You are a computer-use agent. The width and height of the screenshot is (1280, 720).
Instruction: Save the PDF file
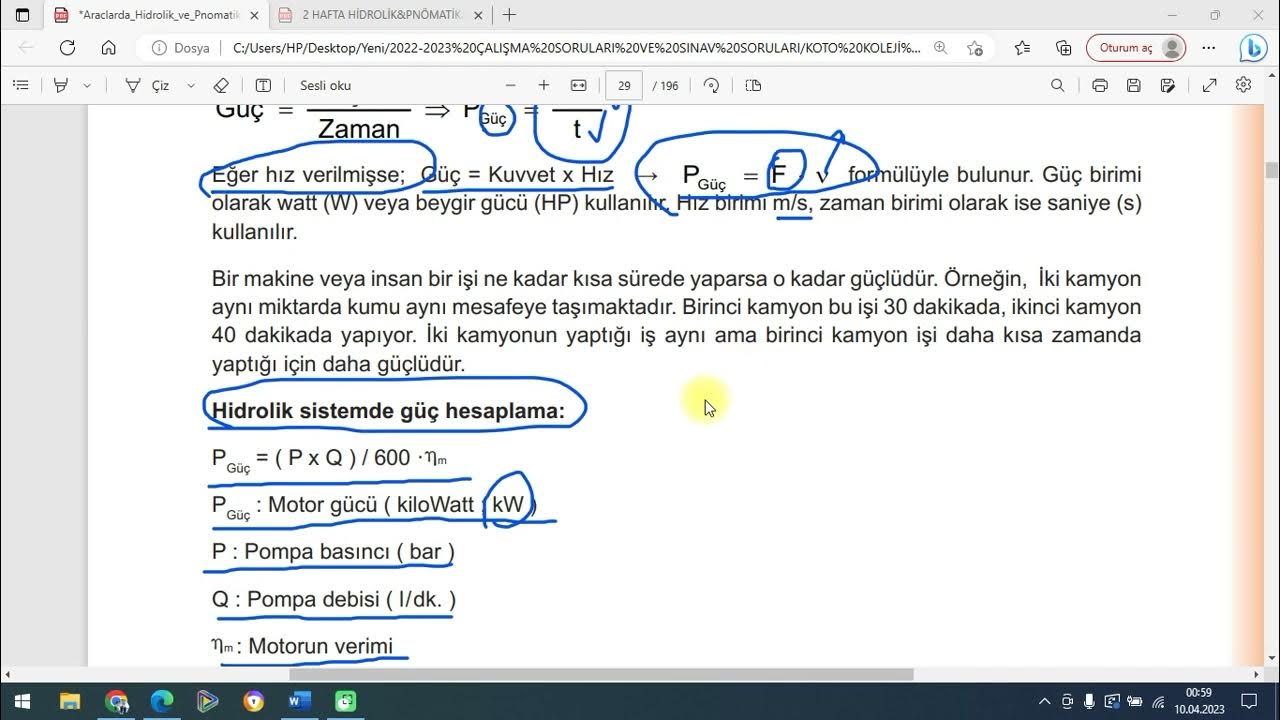point(1133,86)
